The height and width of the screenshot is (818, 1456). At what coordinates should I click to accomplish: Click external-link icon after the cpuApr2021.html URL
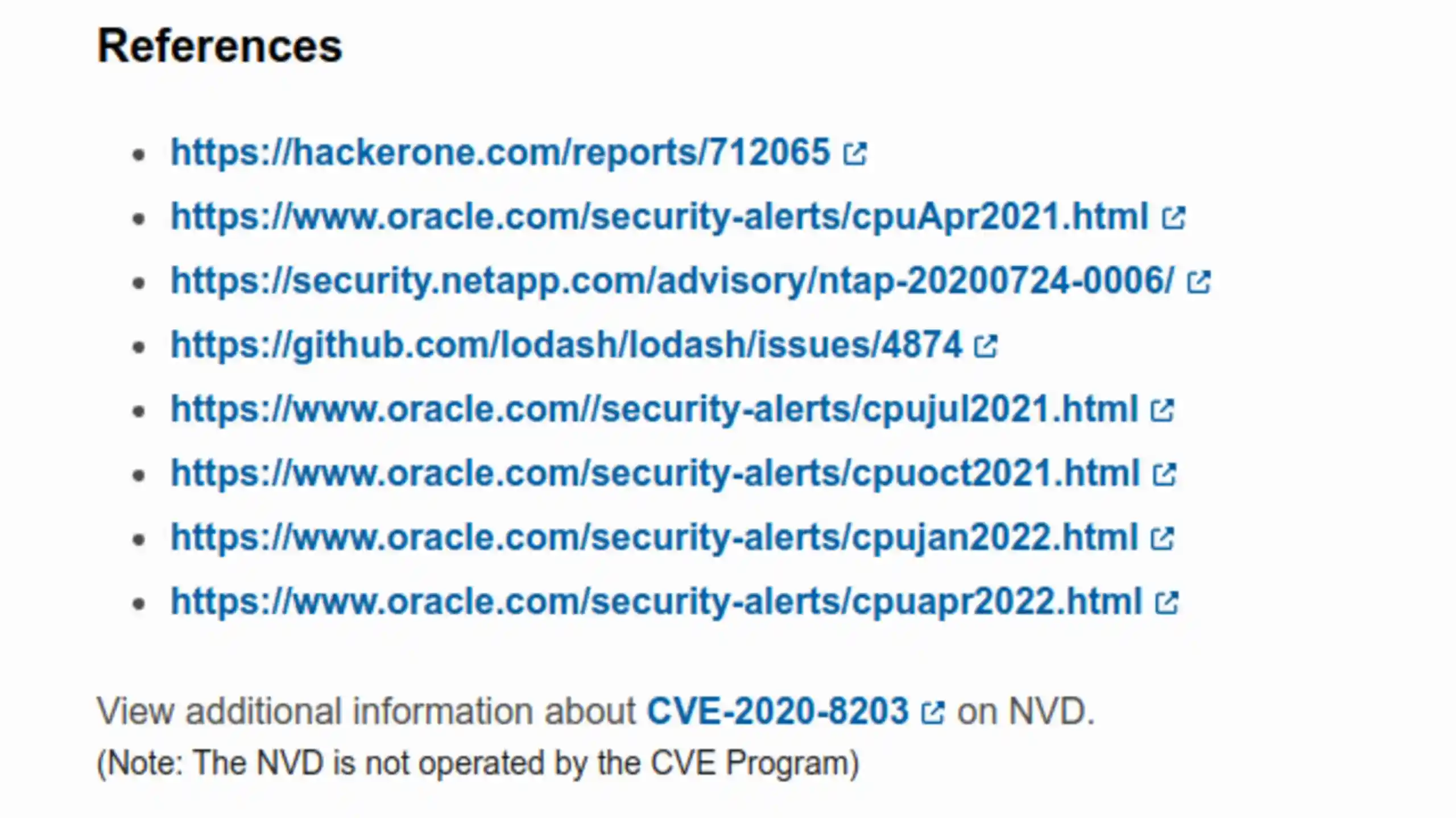click(x=1173, y=218)
